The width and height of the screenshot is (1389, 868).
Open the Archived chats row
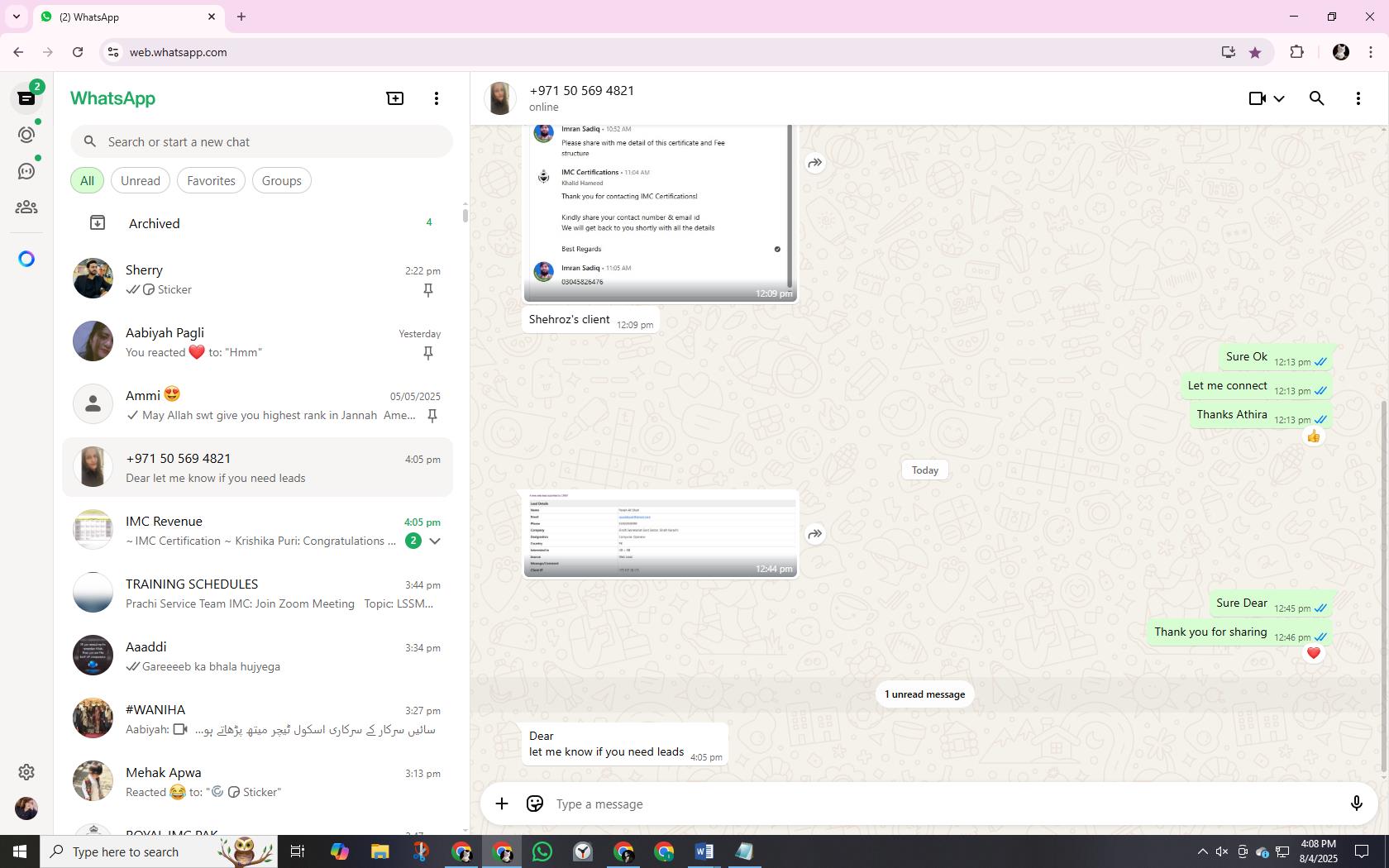click(257, 223)
